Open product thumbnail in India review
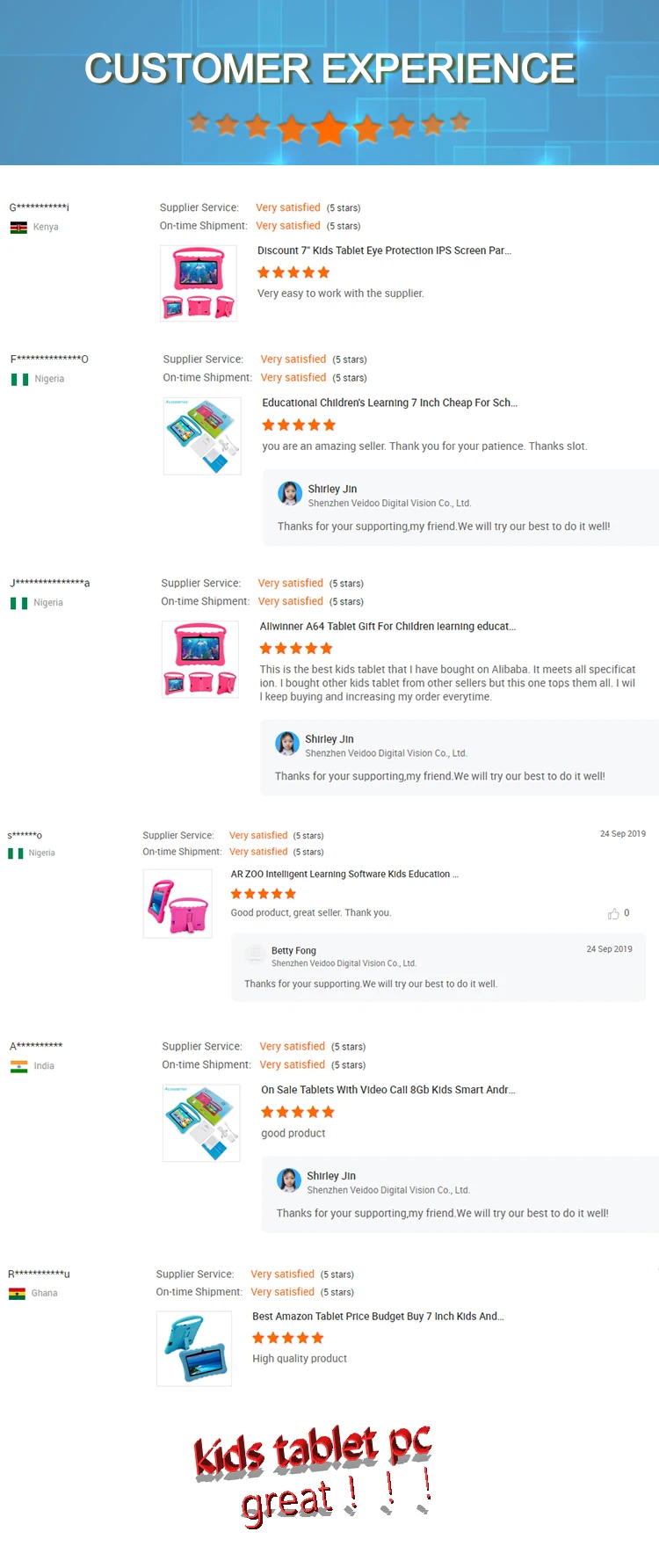This screenshot has height=1568, width=659. click(x=201, y=1122)
